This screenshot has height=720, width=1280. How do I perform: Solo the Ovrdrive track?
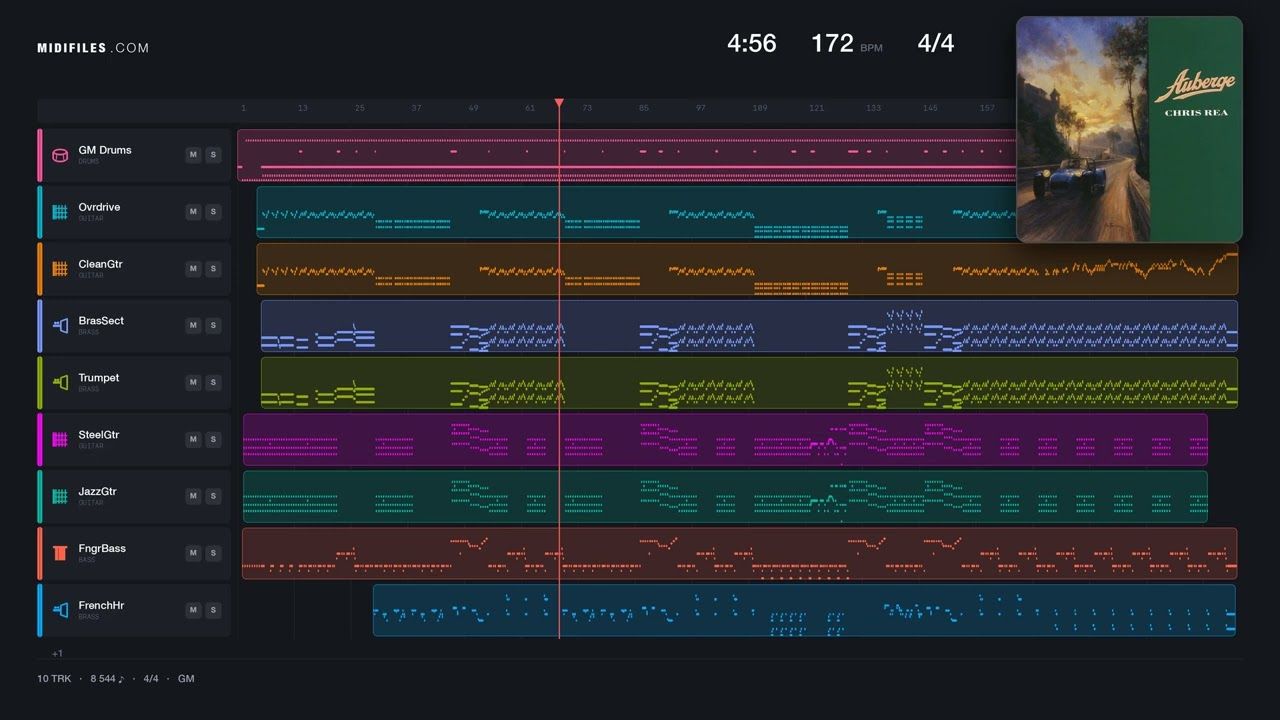tap(213, 212)
